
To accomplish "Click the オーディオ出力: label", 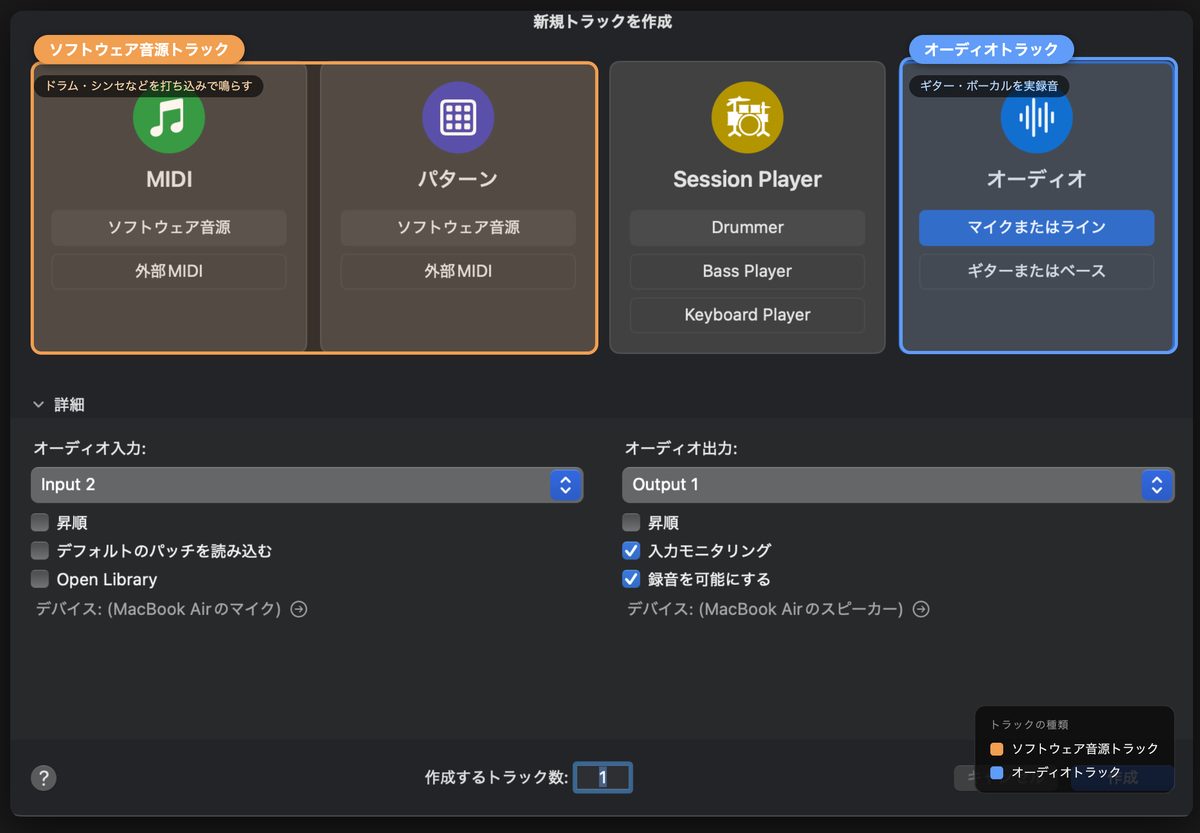I will tap(681, 449).
